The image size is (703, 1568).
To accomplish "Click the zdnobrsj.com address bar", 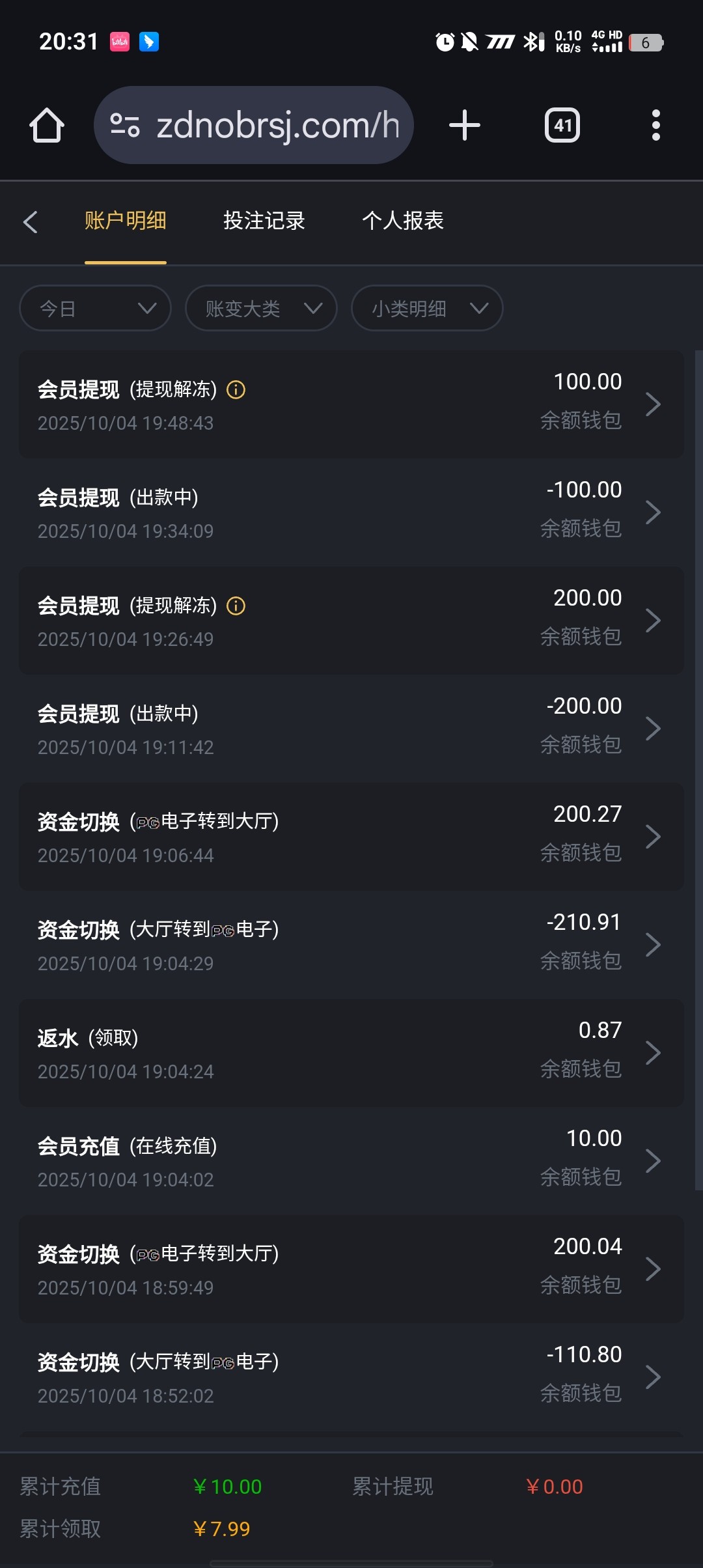I will [277, 125].
